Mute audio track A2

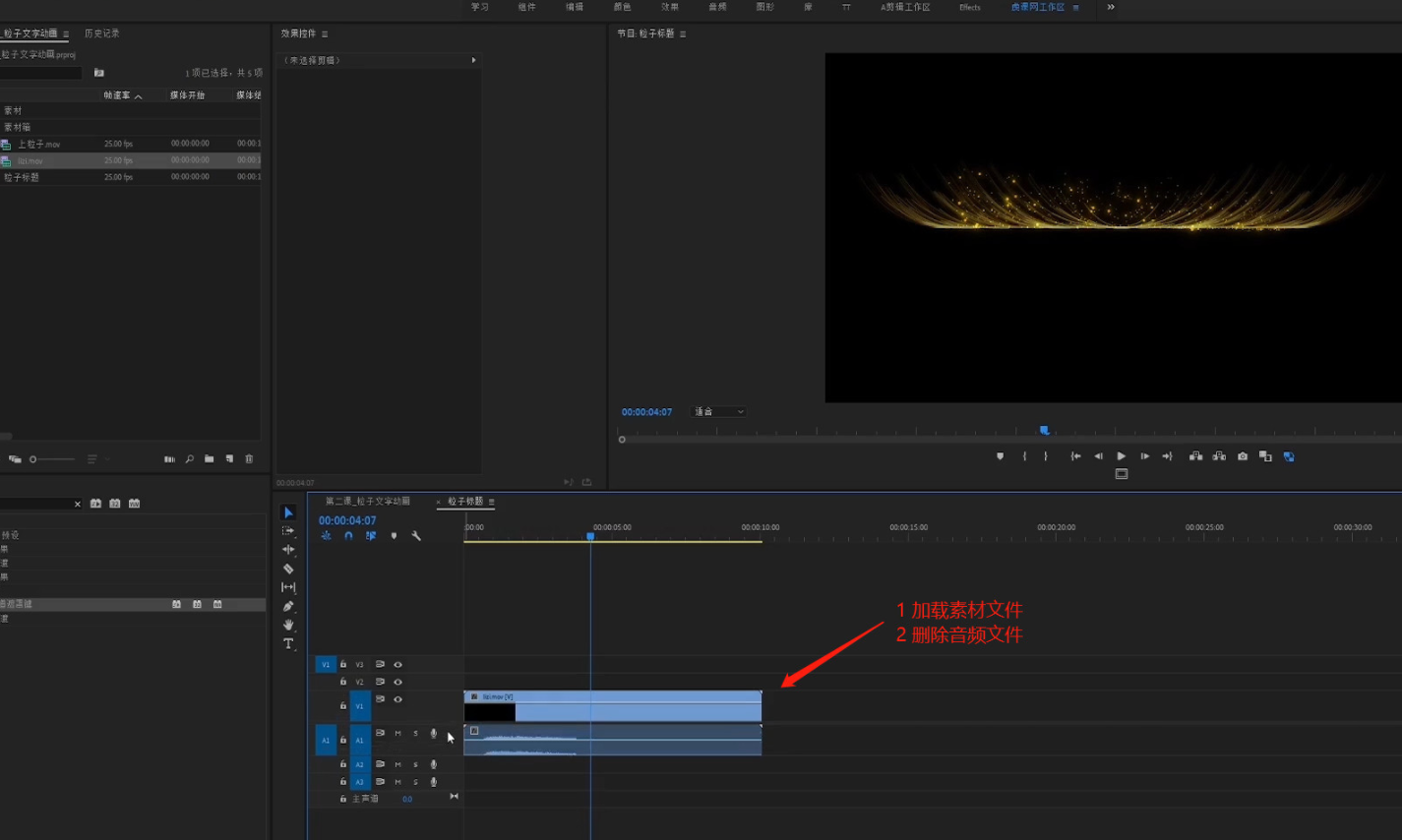397,764
